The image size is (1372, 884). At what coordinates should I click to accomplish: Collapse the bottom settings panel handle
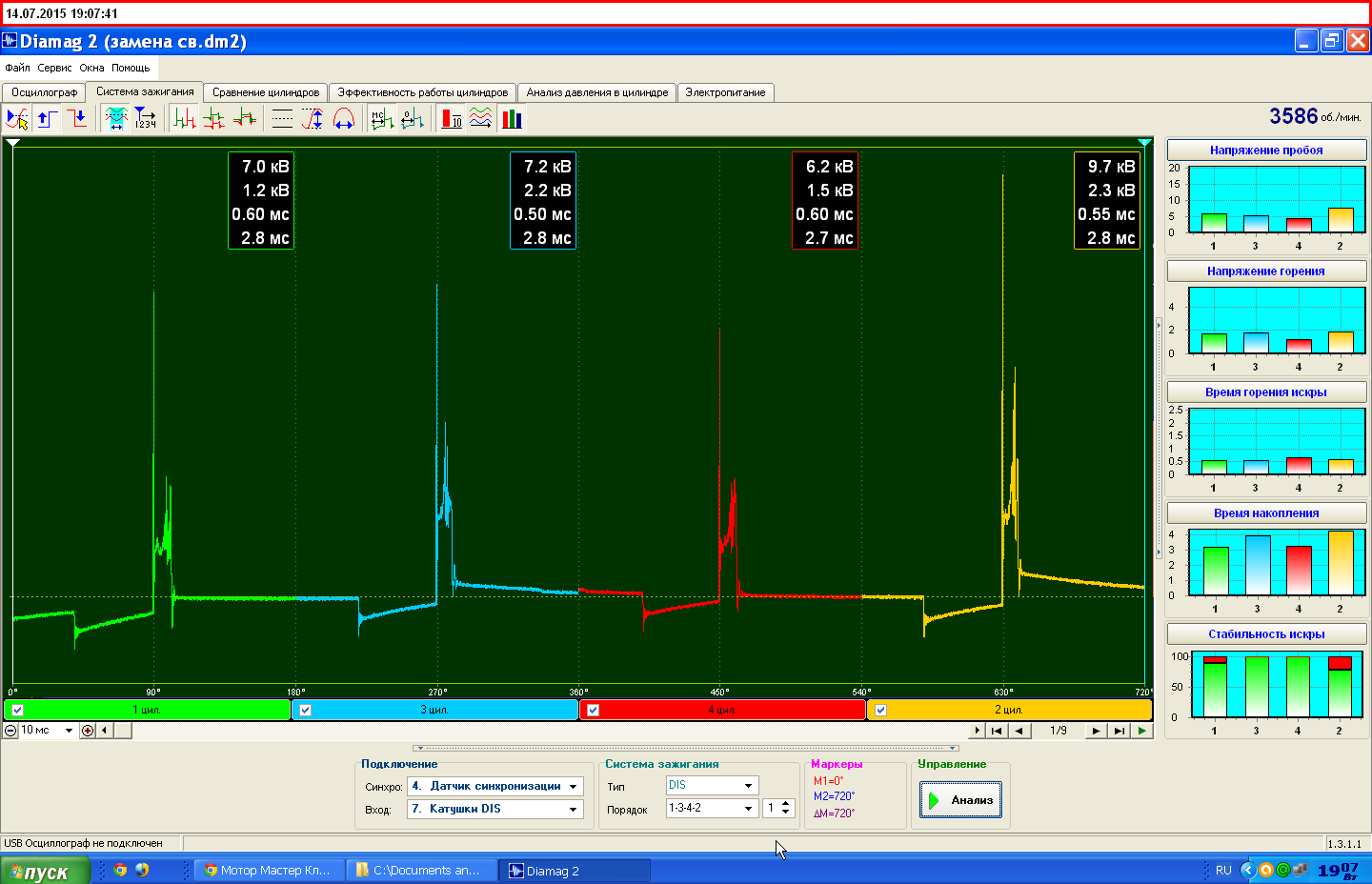pyautogui.click(x=686, y=748)
